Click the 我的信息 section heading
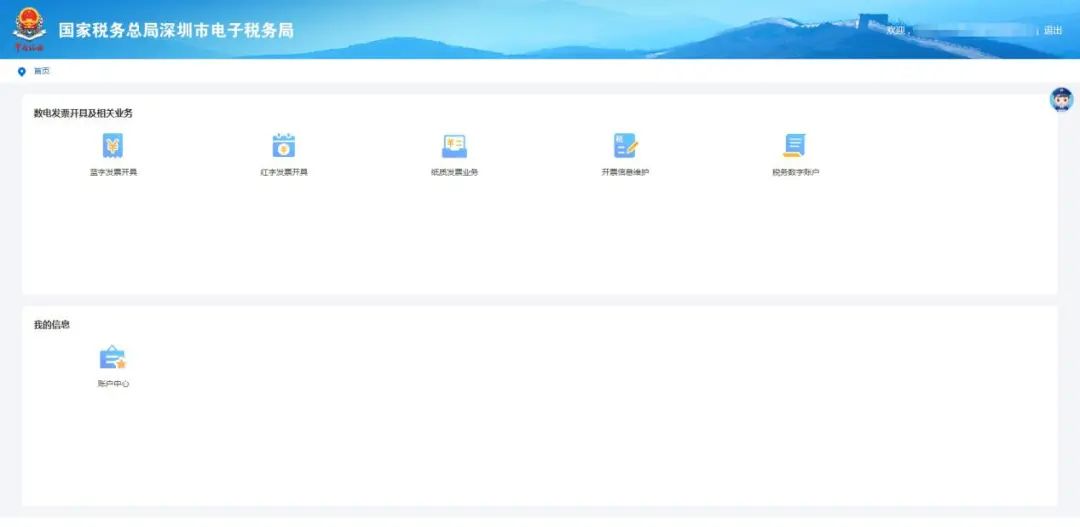 (x=52, y=324)
